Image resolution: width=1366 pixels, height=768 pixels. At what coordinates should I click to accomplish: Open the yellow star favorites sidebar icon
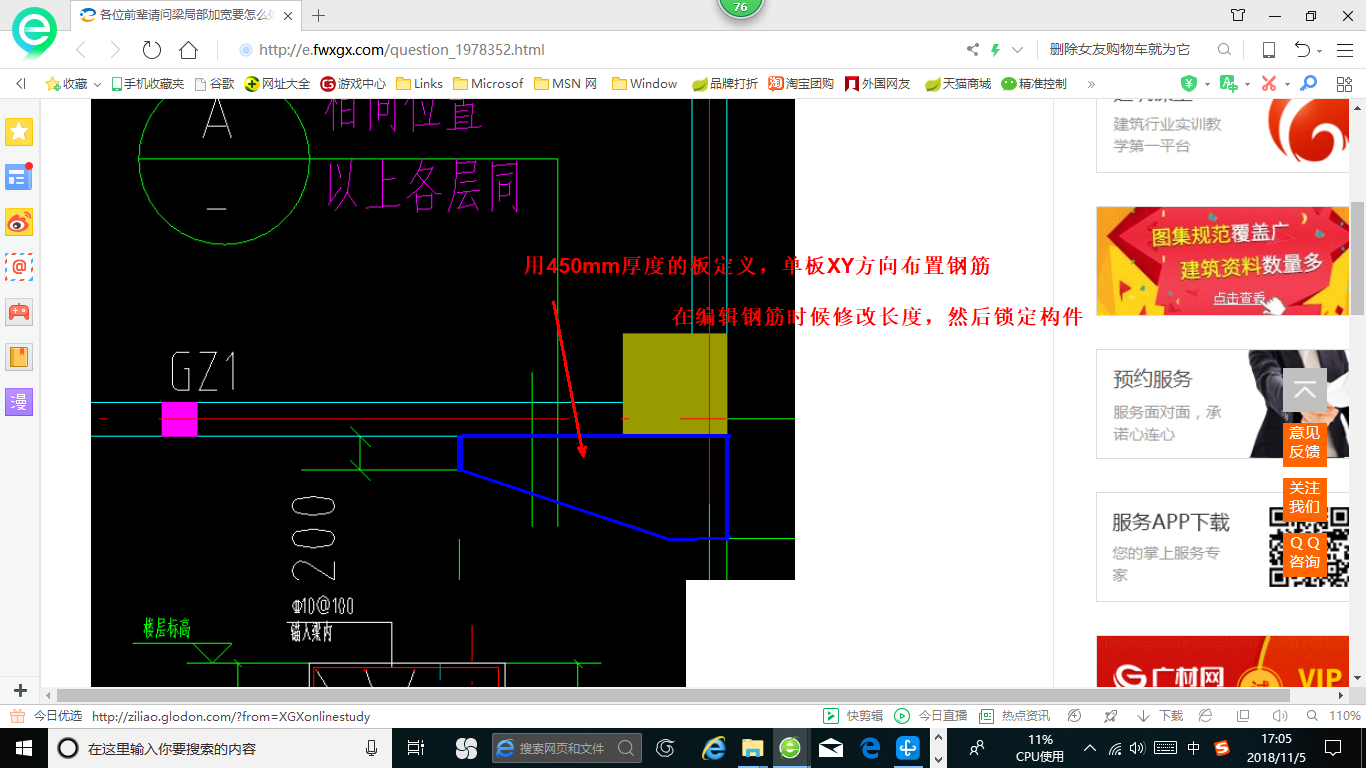[19, 132]
